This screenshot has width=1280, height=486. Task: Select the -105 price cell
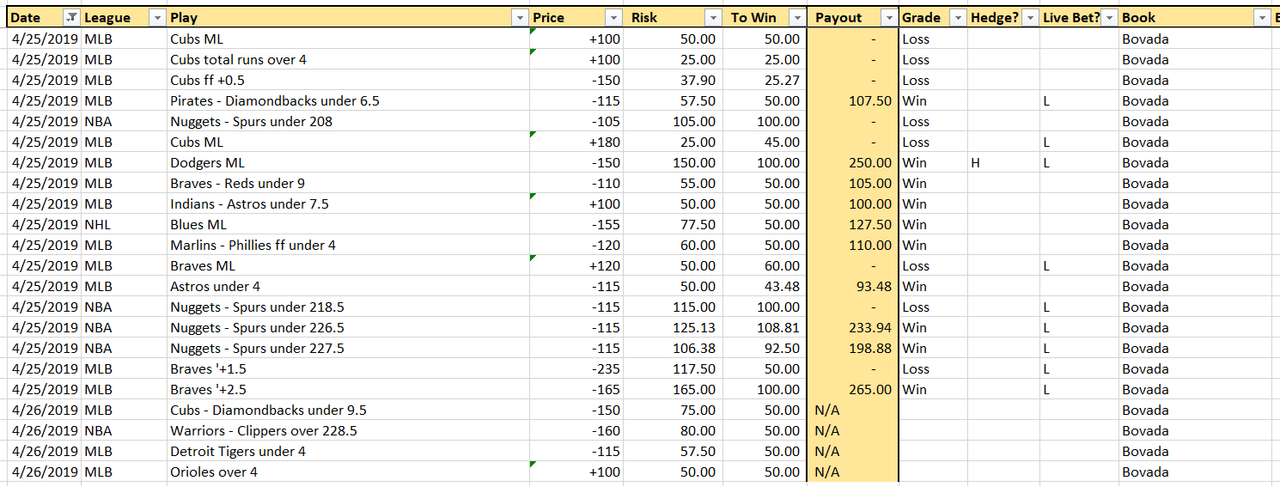click(x=576, y=122)
